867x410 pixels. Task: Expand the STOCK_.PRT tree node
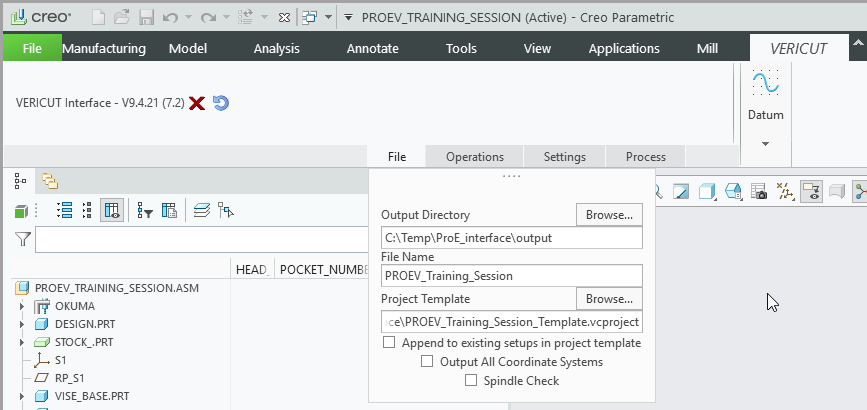pos(22,342)
